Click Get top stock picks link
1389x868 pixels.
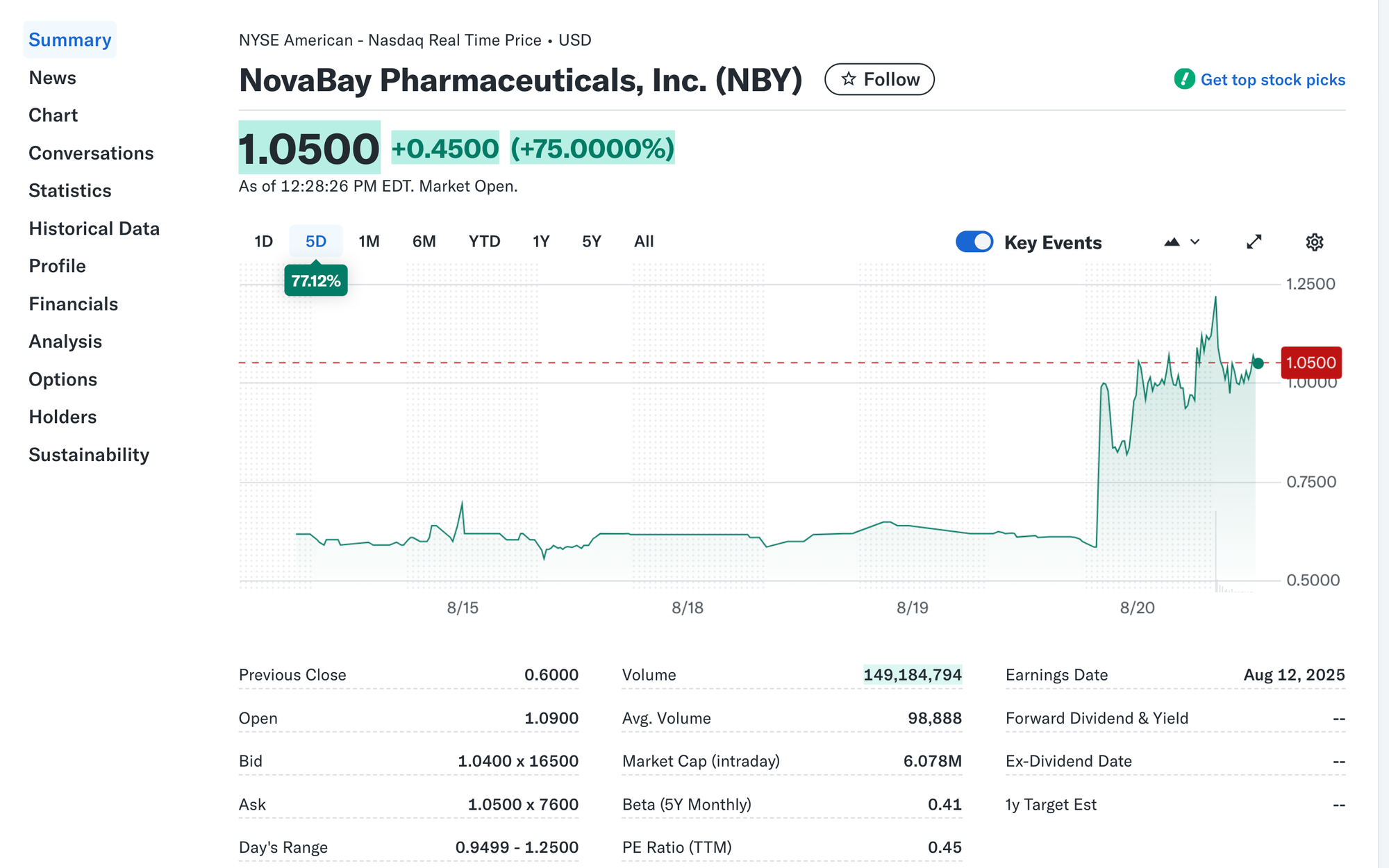point(1272,80)
